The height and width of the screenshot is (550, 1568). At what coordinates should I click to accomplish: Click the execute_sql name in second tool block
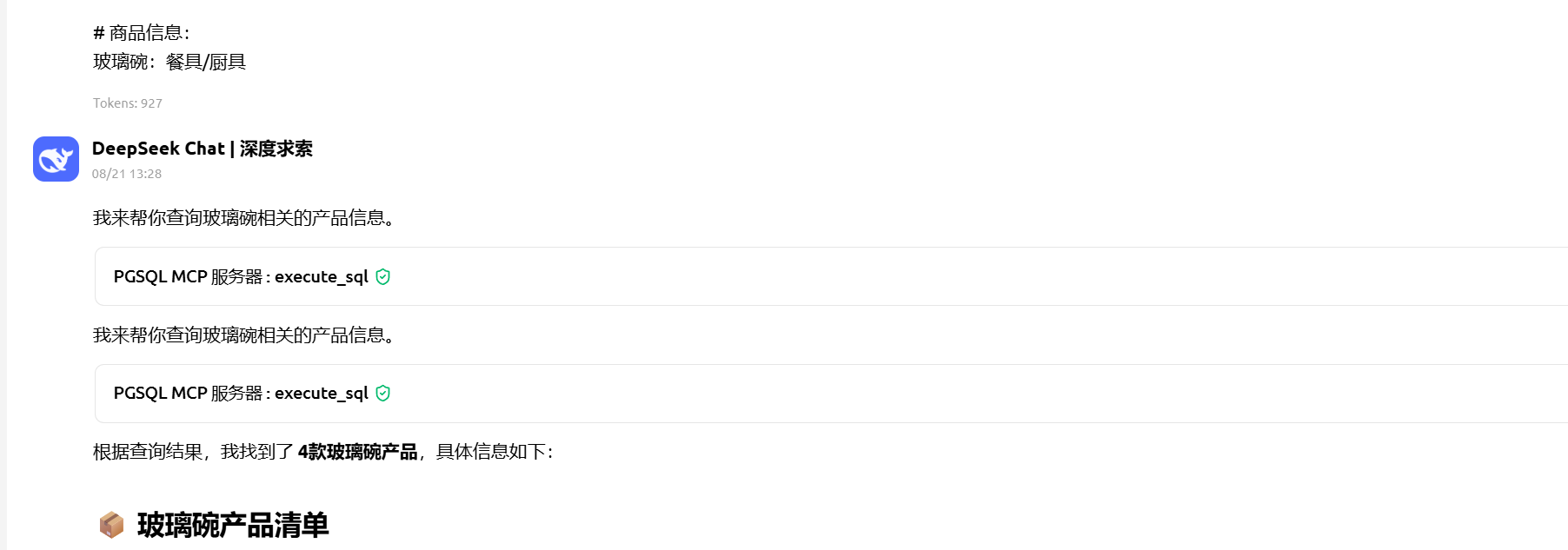tap(322, 394)
